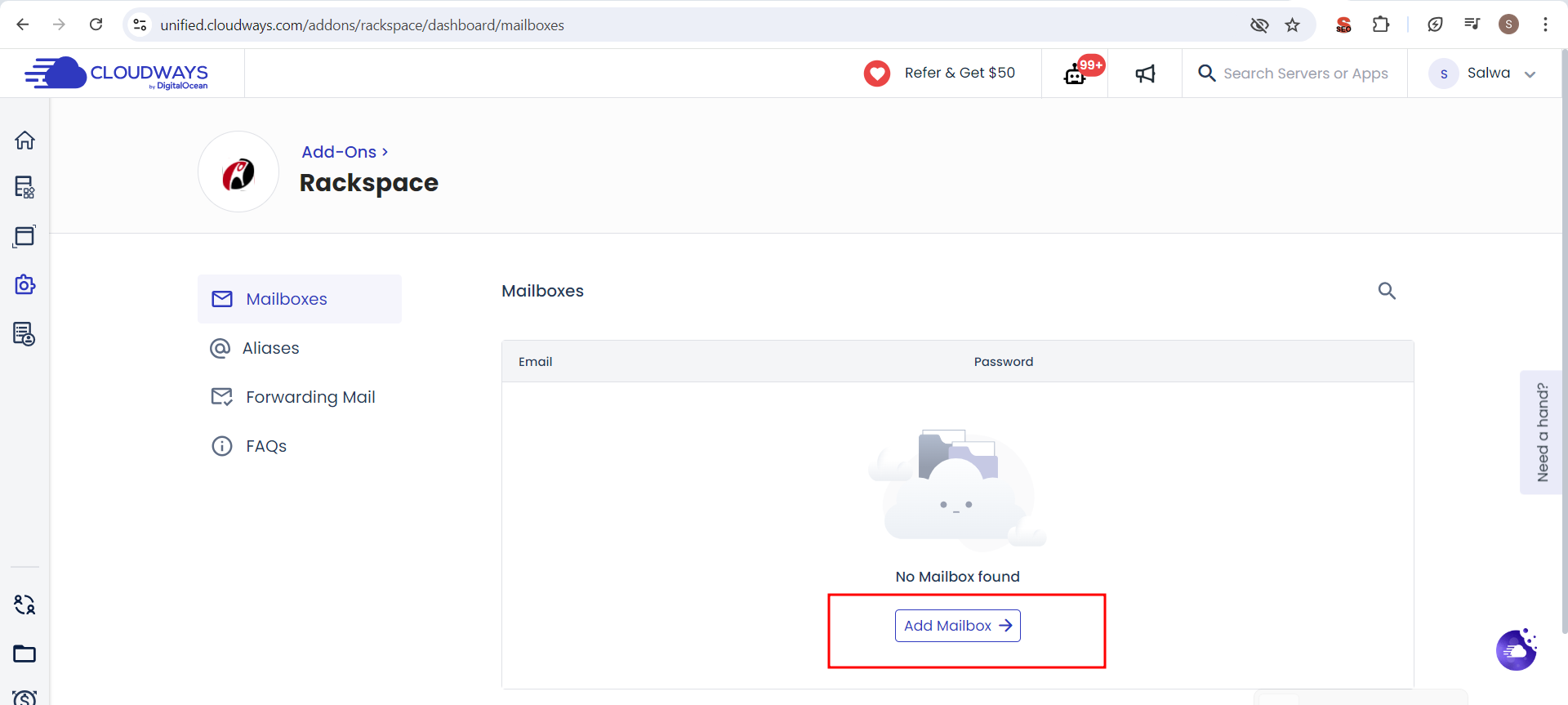Open site information icon in address bar
This screenshot has height=705, width=1568.
point(140,25)
